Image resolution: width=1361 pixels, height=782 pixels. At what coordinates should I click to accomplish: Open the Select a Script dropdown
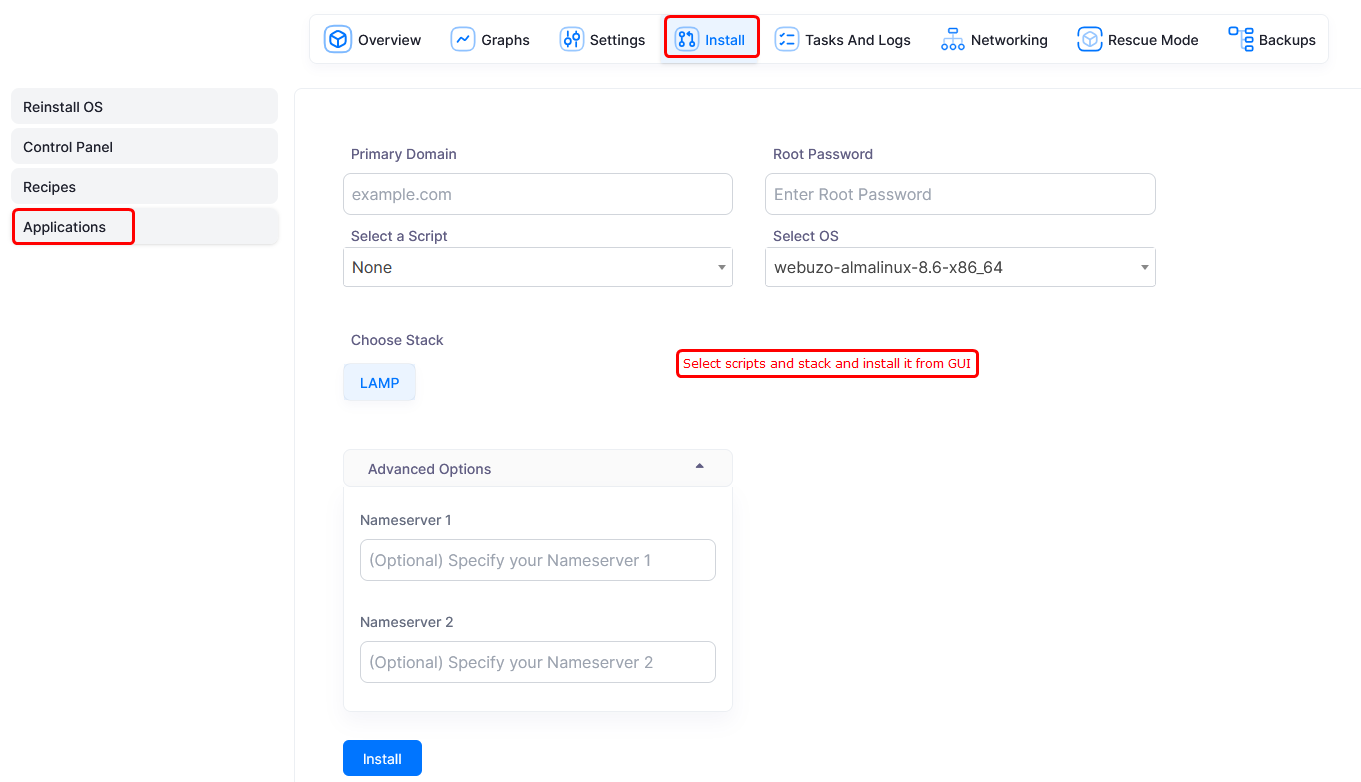pos(537,267)
